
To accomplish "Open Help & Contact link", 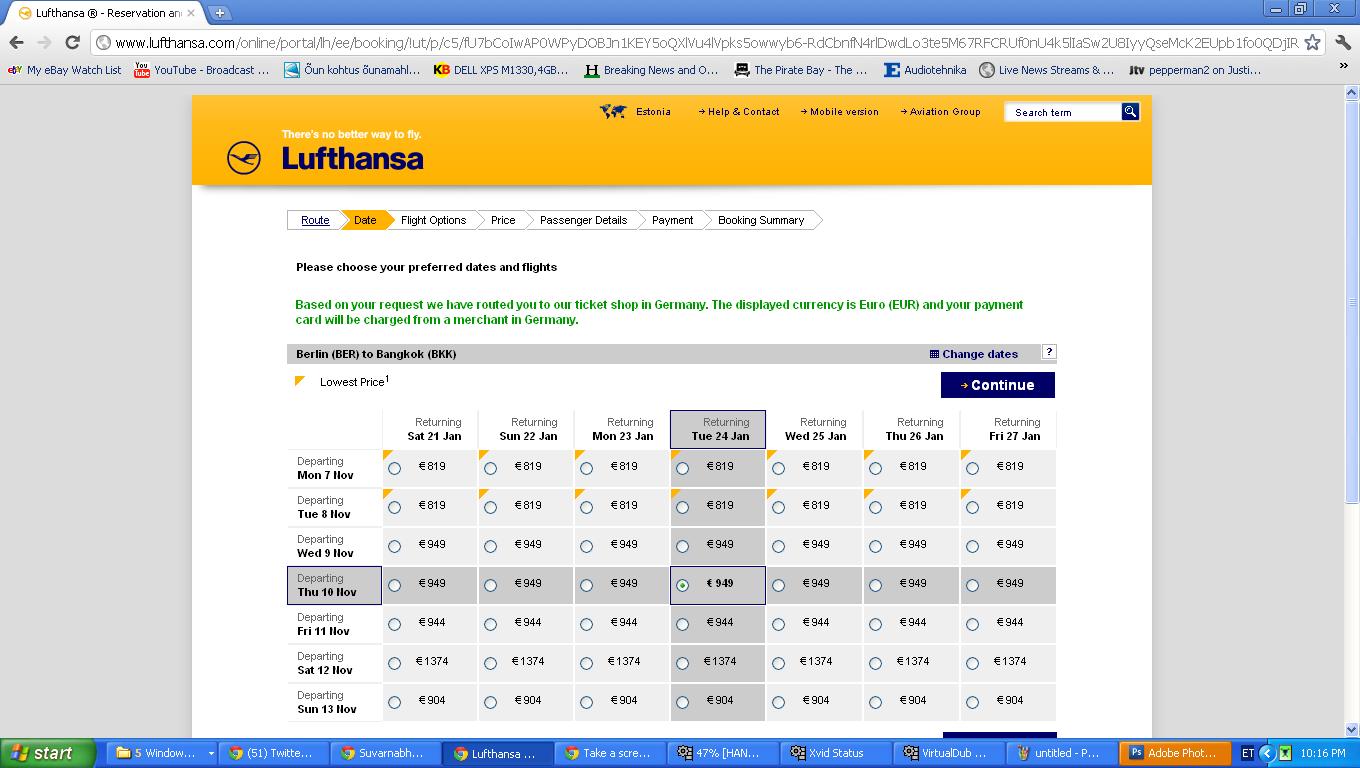I will click(739, 112).
